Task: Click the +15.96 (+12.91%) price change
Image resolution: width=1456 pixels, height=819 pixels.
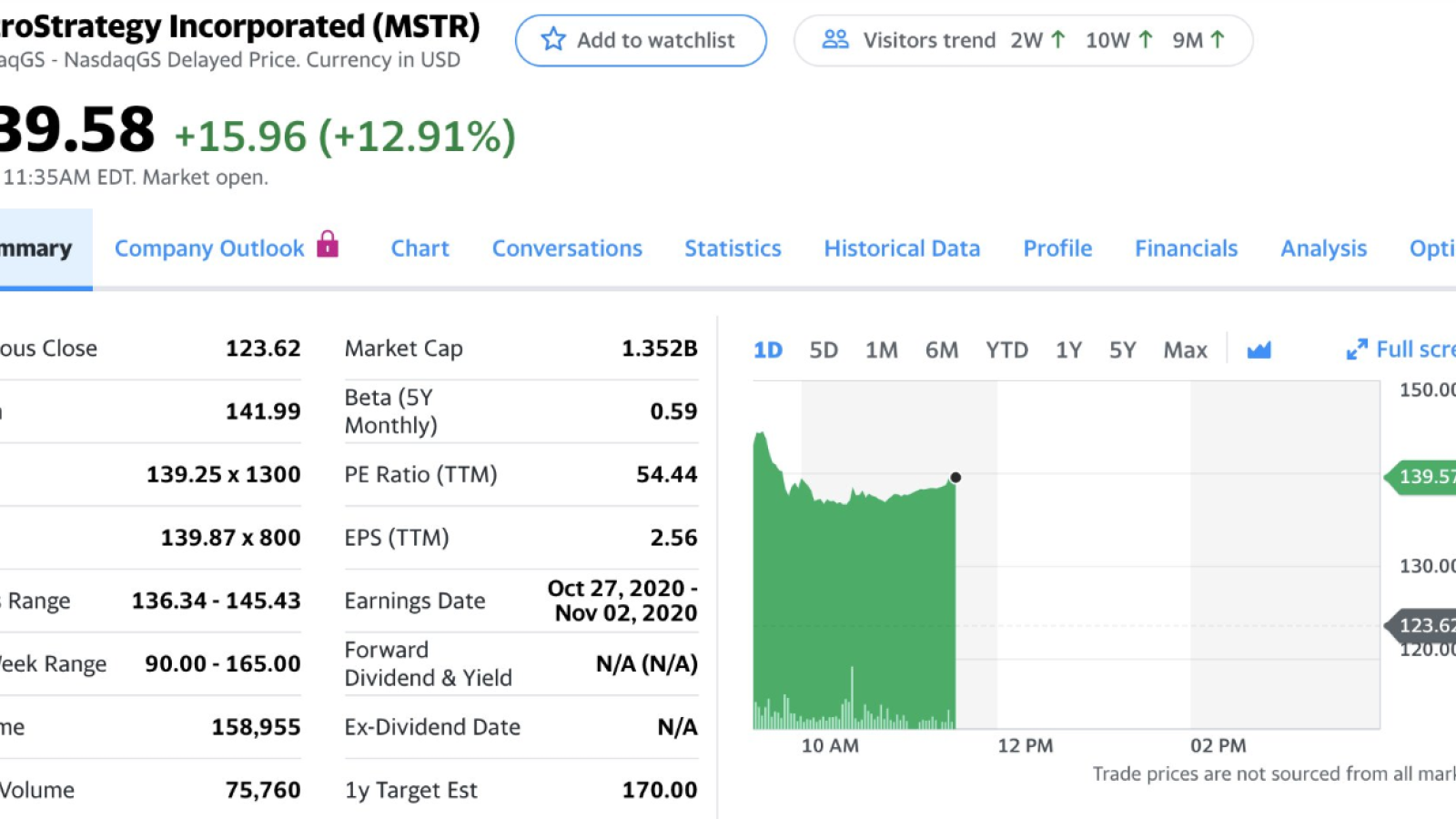Action: [345, 136]
